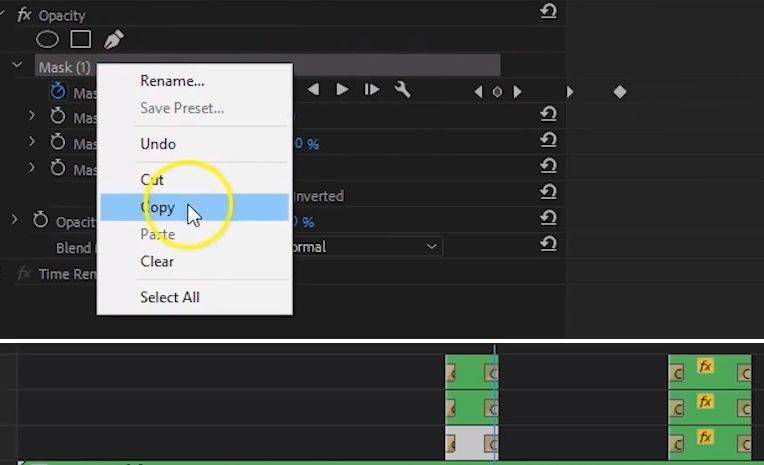Expand the Opacity property chevron
This screenshot has height=465, width=764.
[x=14, y=220]
